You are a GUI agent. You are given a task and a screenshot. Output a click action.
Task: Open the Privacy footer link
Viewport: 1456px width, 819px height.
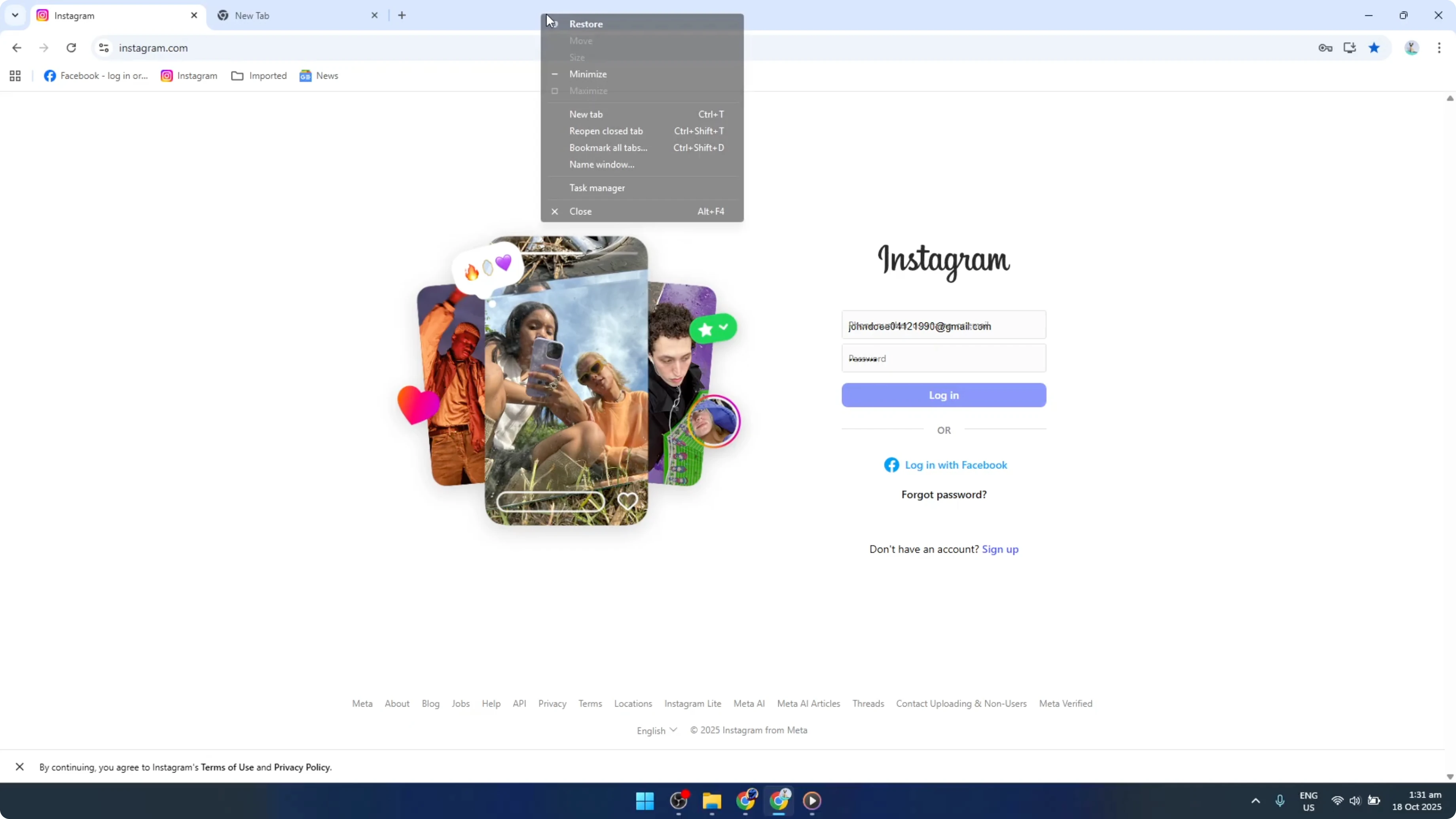(x=552, y=704)
